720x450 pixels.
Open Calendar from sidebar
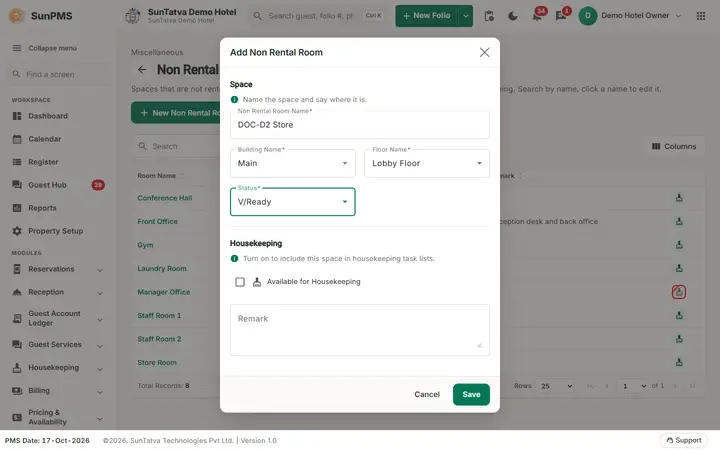pyautogui.click(x=45, y=139)
